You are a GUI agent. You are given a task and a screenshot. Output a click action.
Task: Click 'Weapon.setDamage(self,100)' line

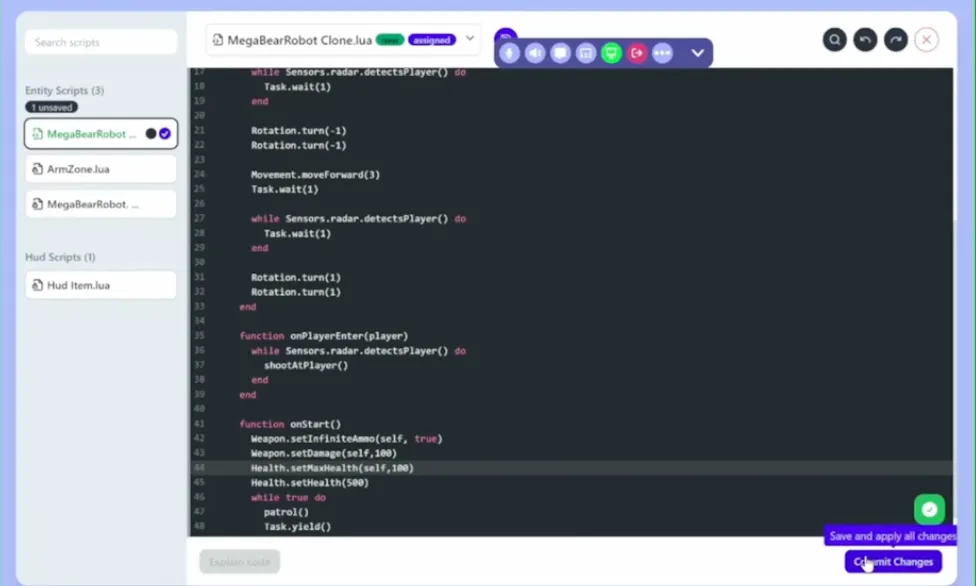point(324,453)
